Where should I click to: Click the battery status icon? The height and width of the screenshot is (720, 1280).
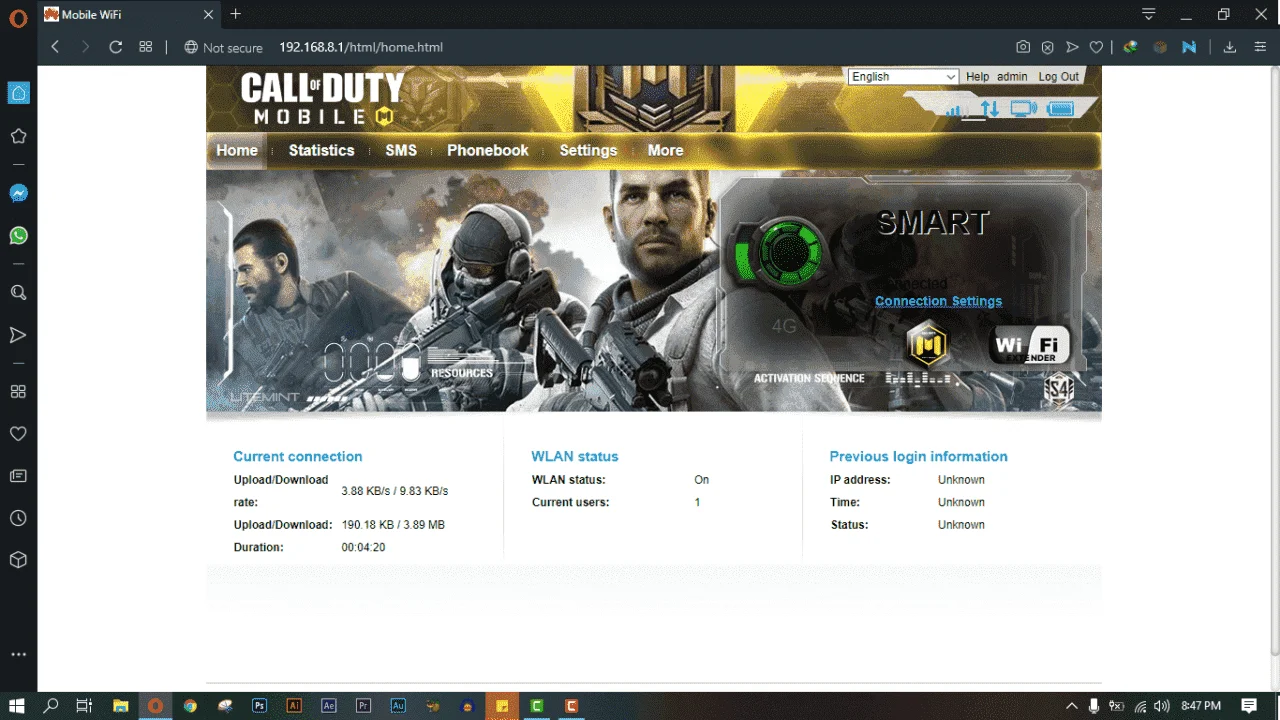point(1060,109)
